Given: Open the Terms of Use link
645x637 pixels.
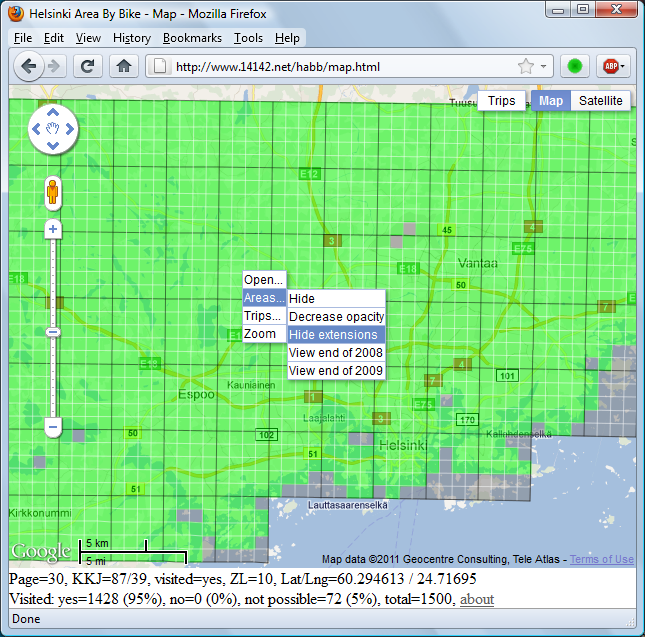Looking at the screenshot, I should coord(601,560).
